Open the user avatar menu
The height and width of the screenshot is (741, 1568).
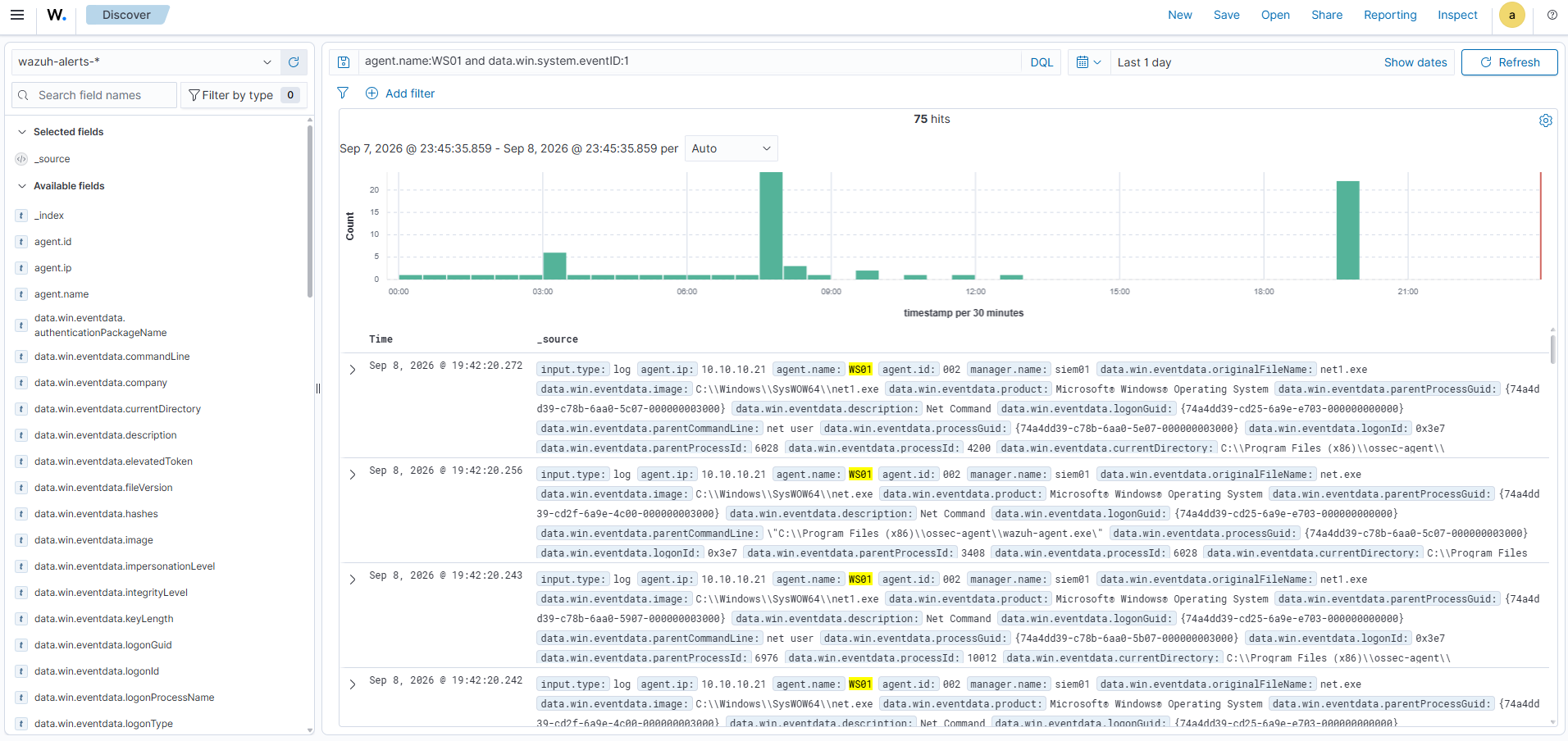coord(1511,15)
